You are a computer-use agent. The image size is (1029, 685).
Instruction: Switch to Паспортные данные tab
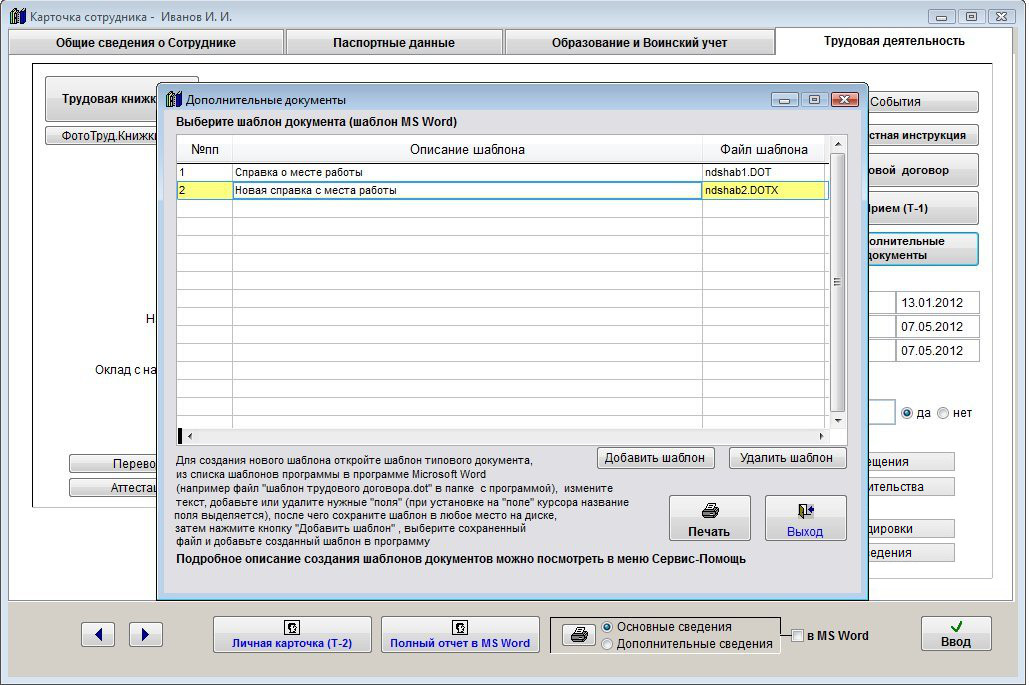pyautogui.click(x=394, y=43)
